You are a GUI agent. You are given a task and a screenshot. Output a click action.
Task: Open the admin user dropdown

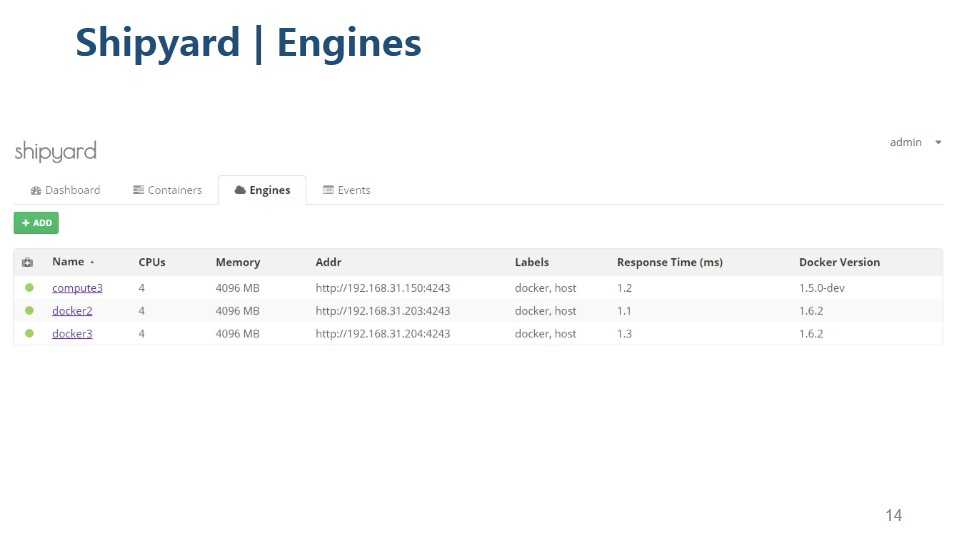915,142
